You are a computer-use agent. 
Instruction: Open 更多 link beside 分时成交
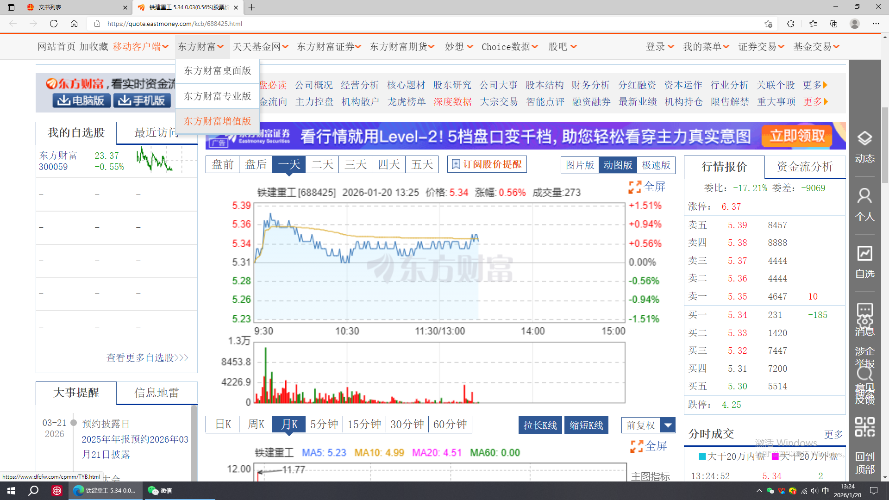click(x=833, y=434)
